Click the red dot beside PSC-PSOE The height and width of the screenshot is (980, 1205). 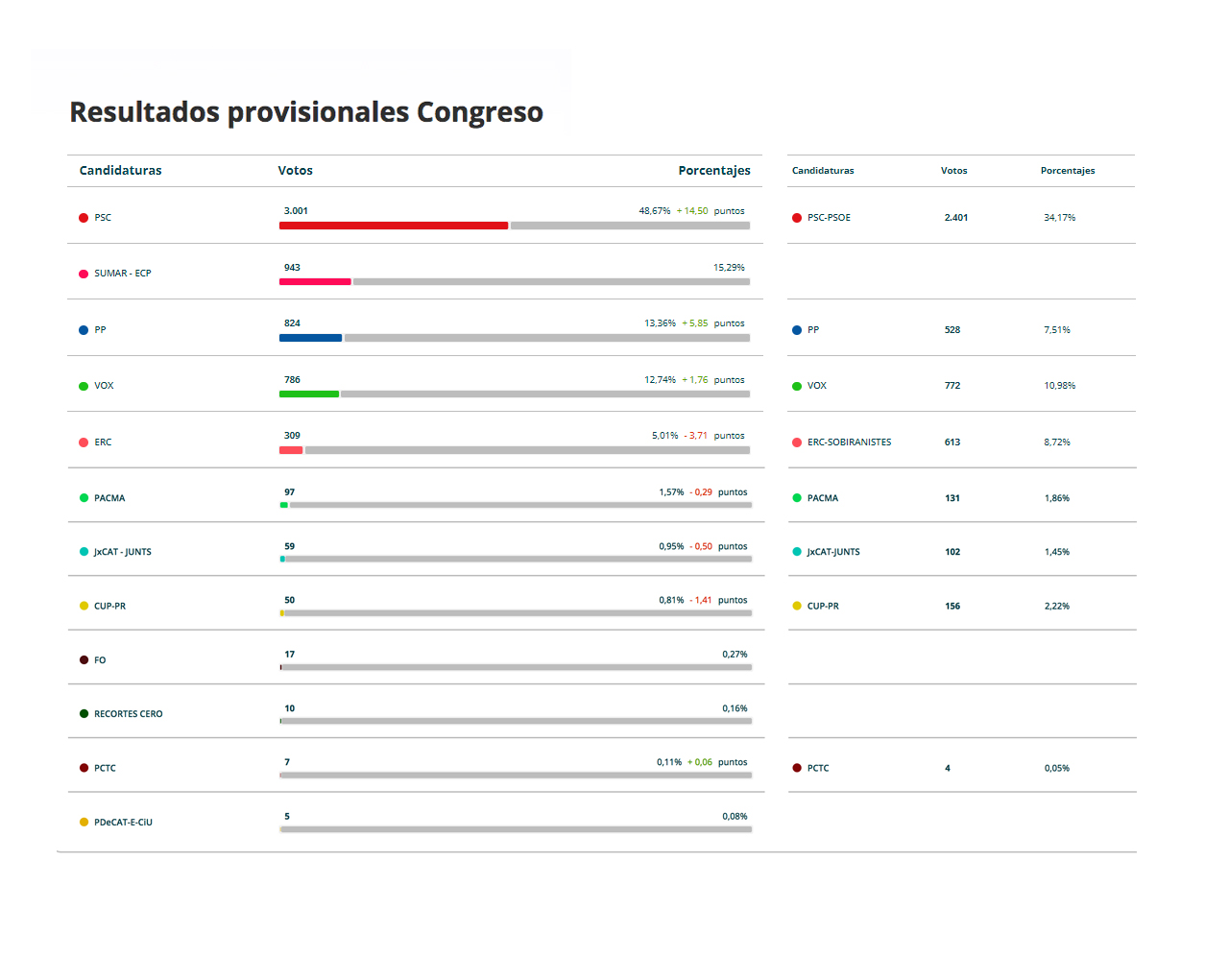point(797,218)
